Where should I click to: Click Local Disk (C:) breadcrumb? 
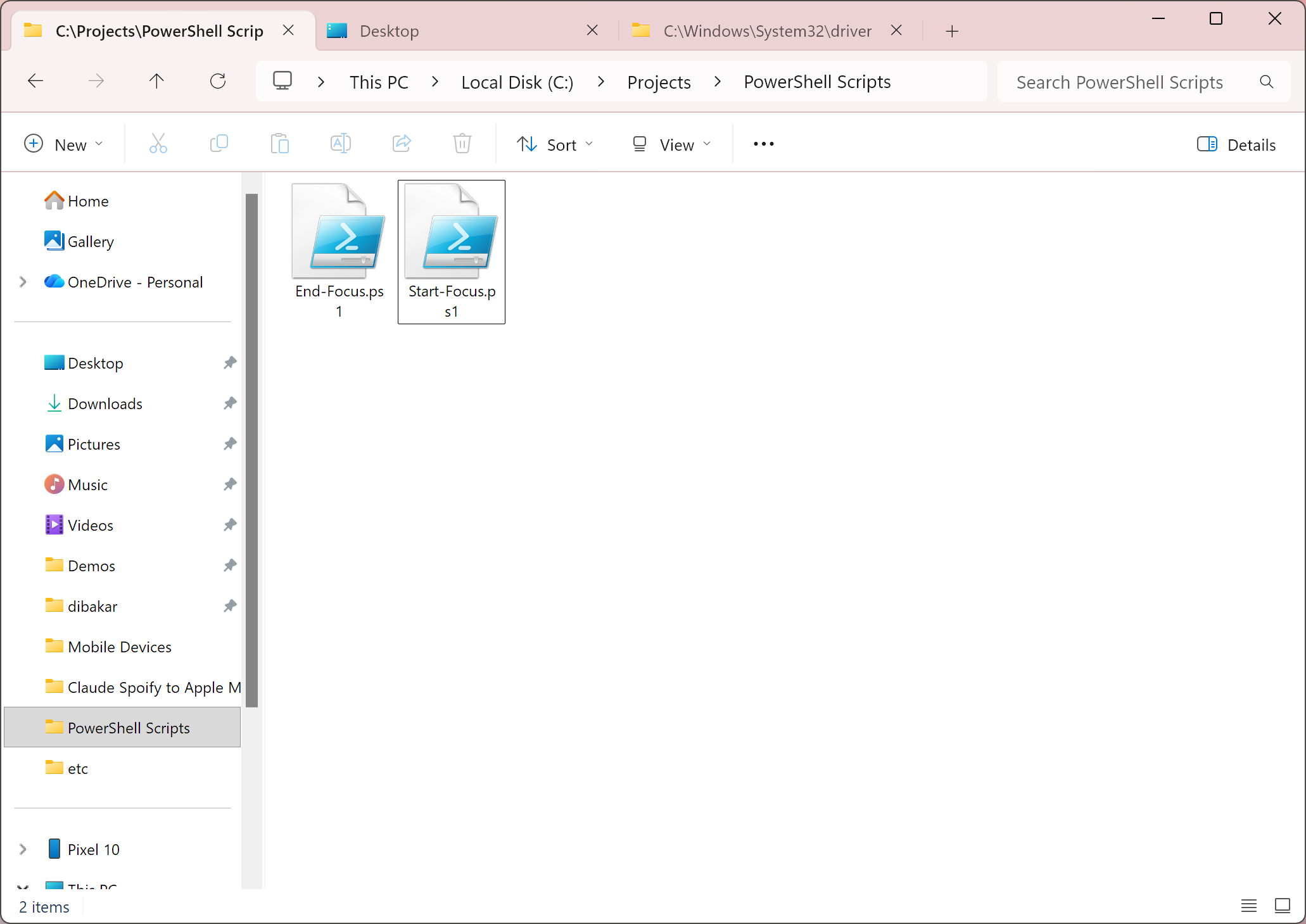517,82
